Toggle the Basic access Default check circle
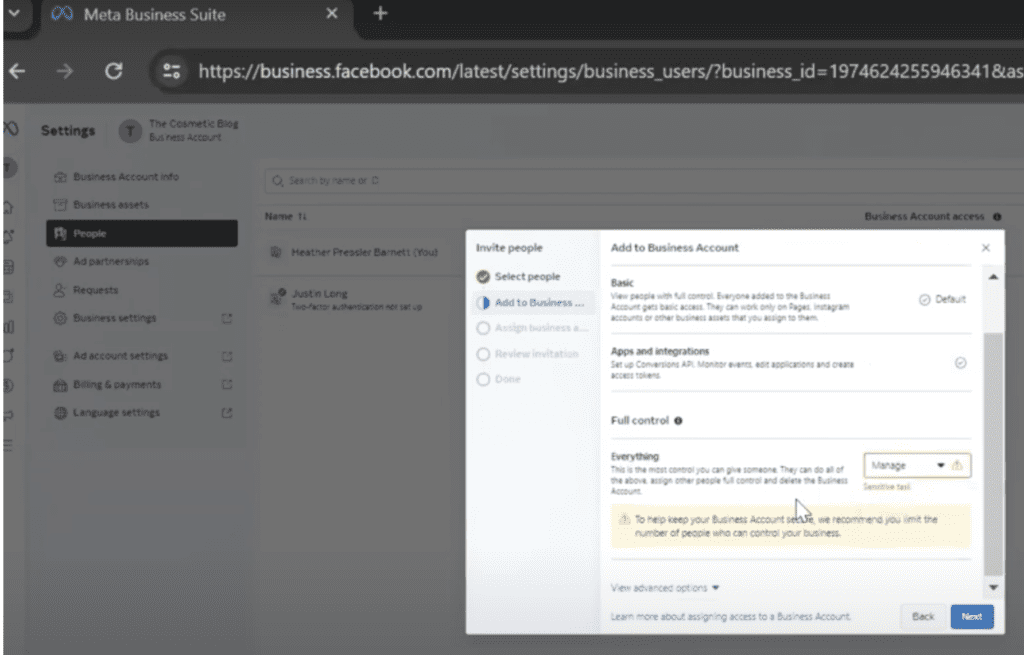1024x655 pixels. 925,299
